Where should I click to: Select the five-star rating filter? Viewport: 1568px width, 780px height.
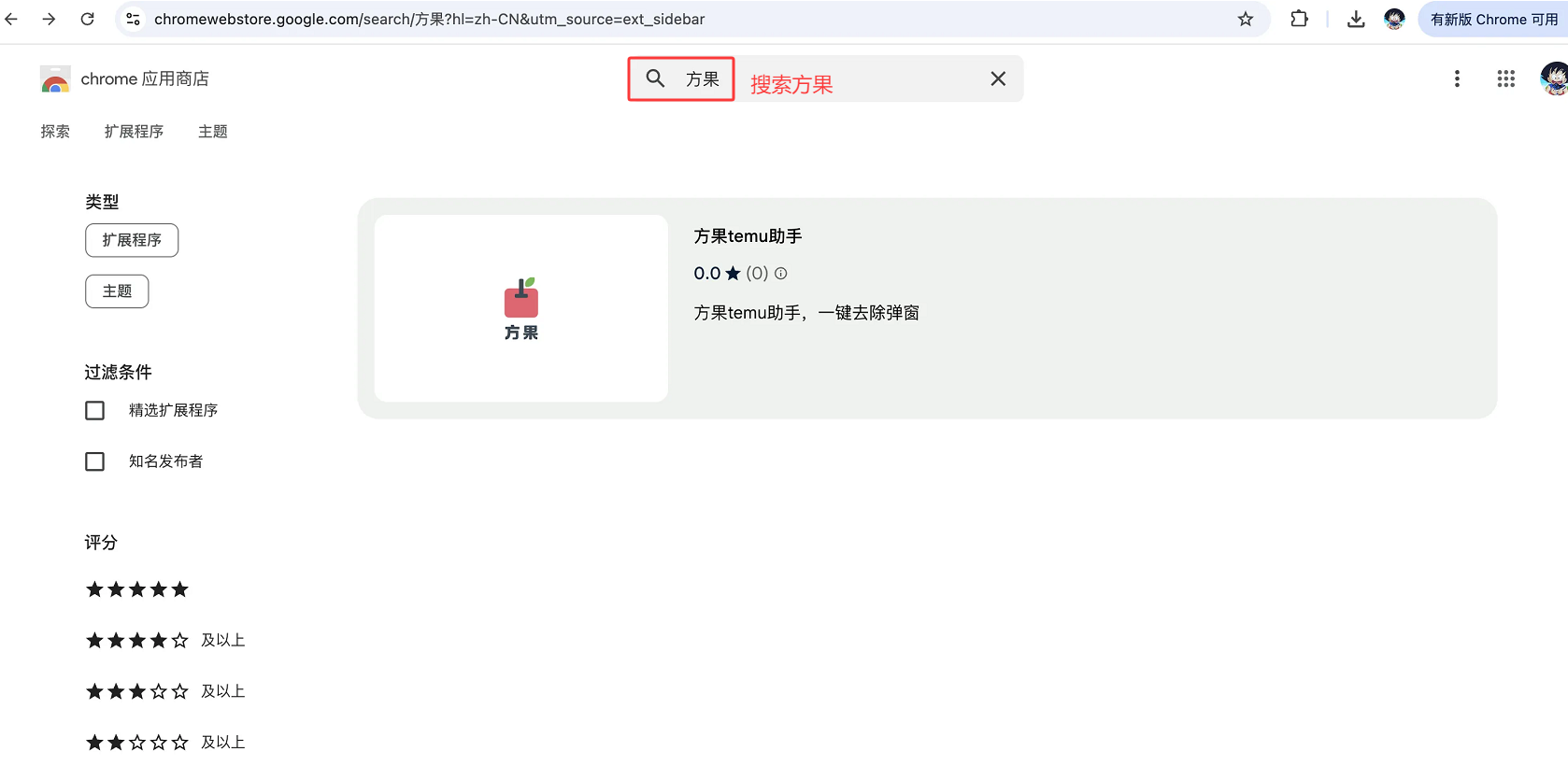(137, 589)
